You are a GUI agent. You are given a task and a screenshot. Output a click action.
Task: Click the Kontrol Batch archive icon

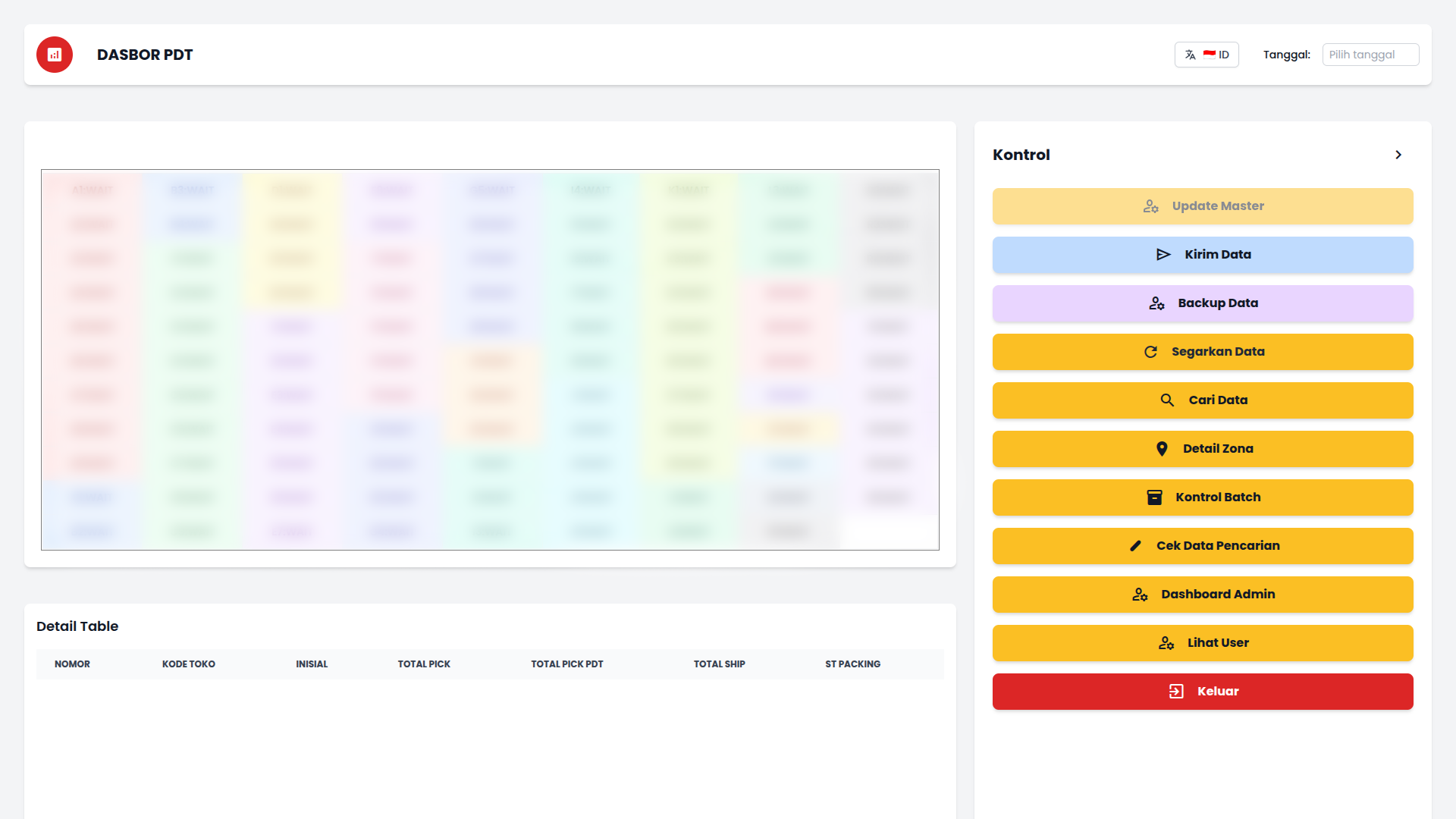1154,497
